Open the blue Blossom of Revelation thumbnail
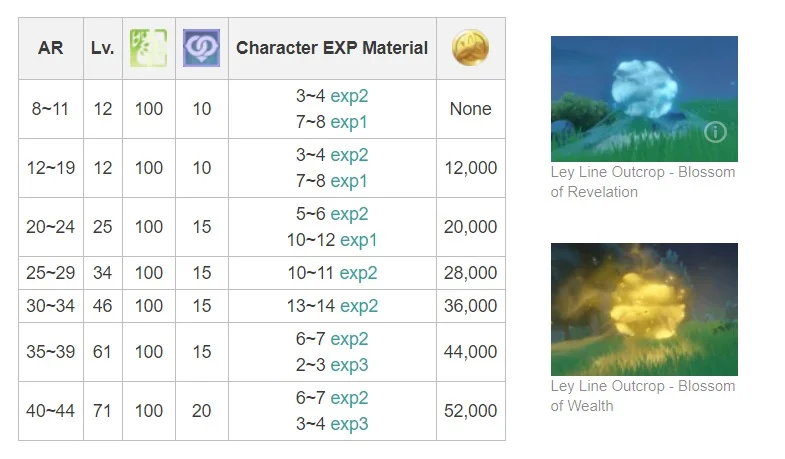Image resolution: width=785 pixels, height=459 pixels. coord(643,98)
